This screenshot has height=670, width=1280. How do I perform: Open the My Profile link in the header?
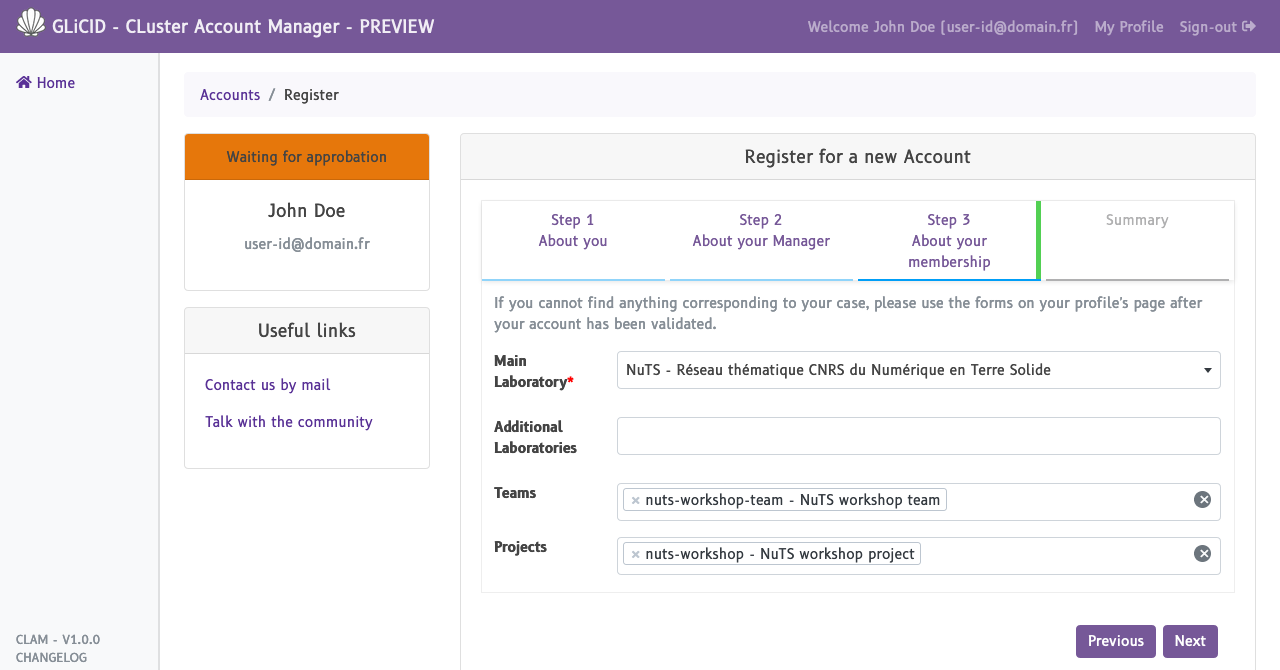(x=1129, y=27)
